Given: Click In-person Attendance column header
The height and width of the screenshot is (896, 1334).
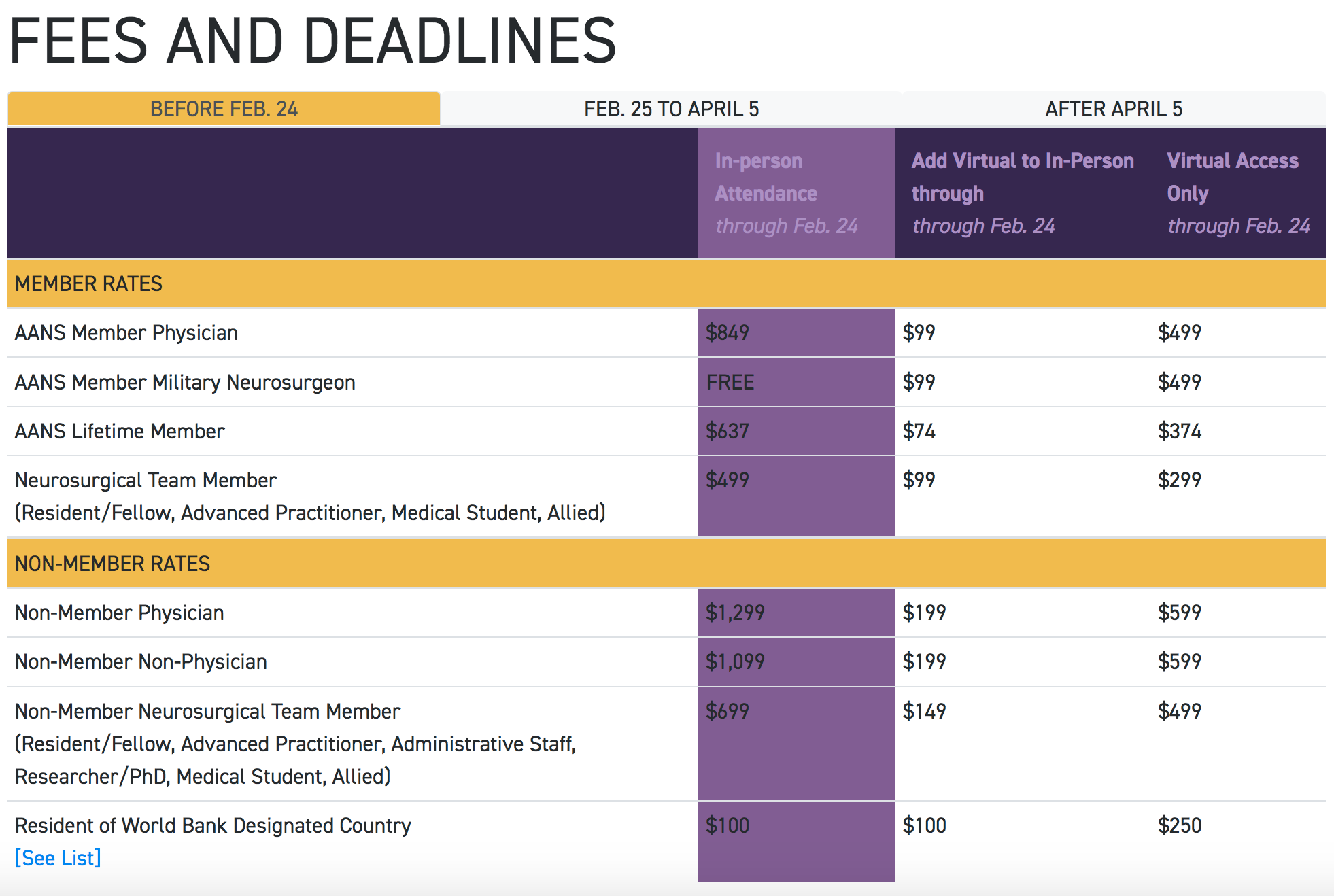Looking at the screenshot, I should [796, 193].
